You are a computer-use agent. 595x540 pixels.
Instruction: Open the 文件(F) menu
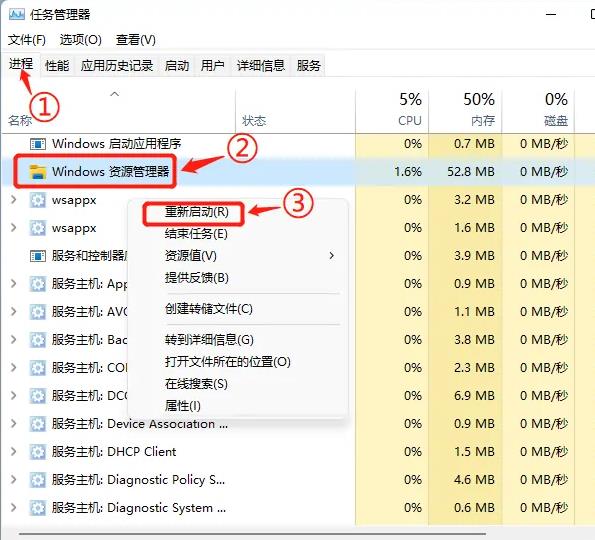(27, 40)
